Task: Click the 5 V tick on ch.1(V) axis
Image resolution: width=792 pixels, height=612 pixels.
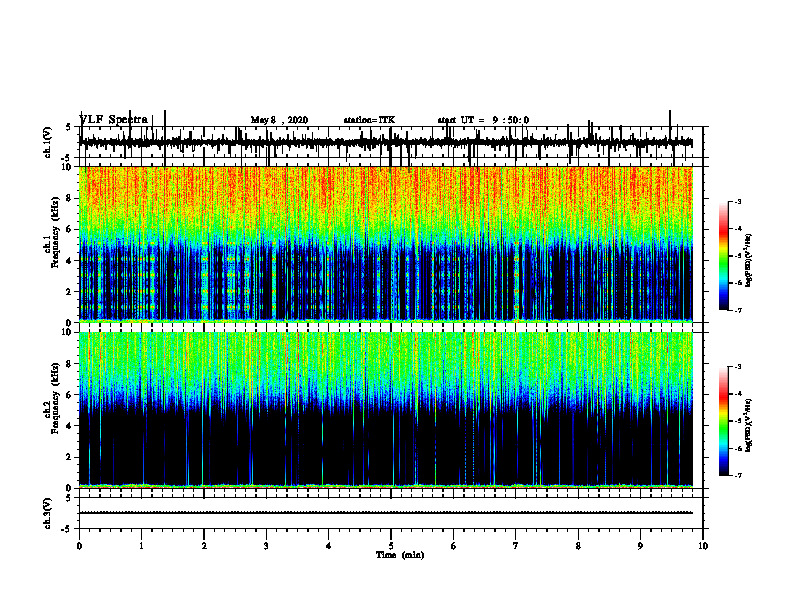Action: (69, 127)
